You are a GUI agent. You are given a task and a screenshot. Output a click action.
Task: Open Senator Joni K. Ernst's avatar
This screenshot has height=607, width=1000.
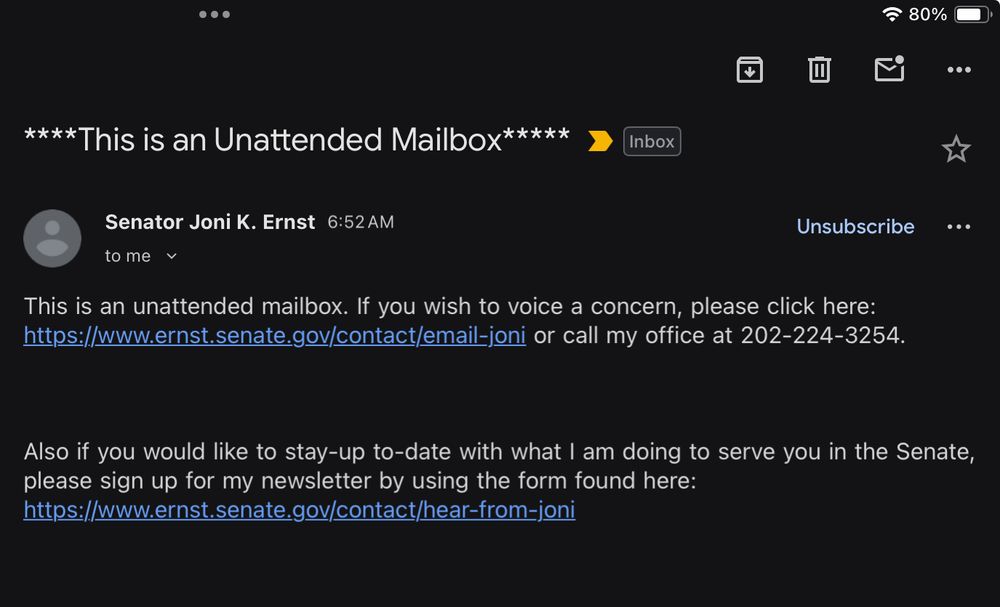[52, 238]
